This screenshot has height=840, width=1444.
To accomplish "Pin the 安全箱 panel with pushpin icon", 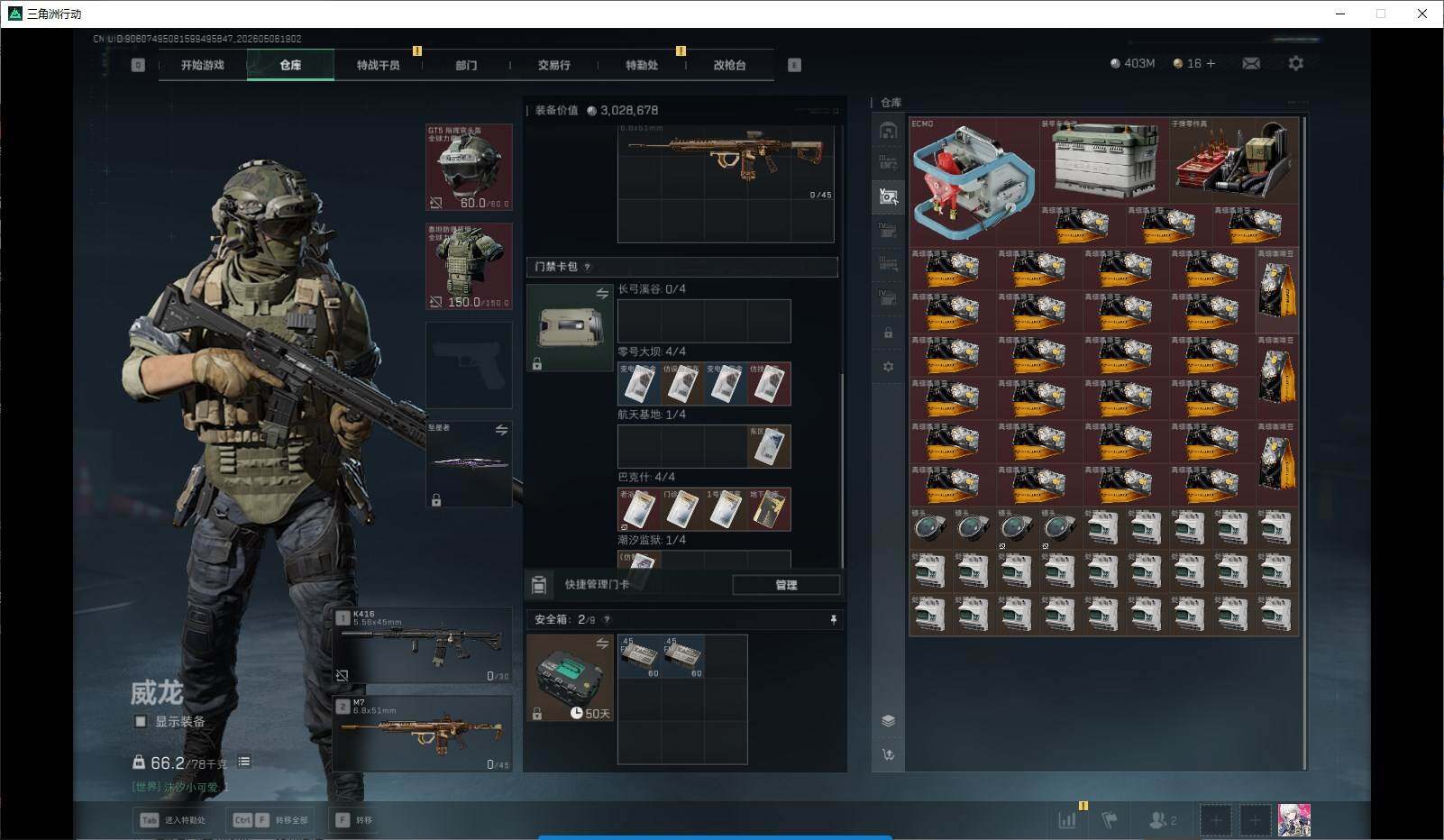I will click(x=833, y=619).
